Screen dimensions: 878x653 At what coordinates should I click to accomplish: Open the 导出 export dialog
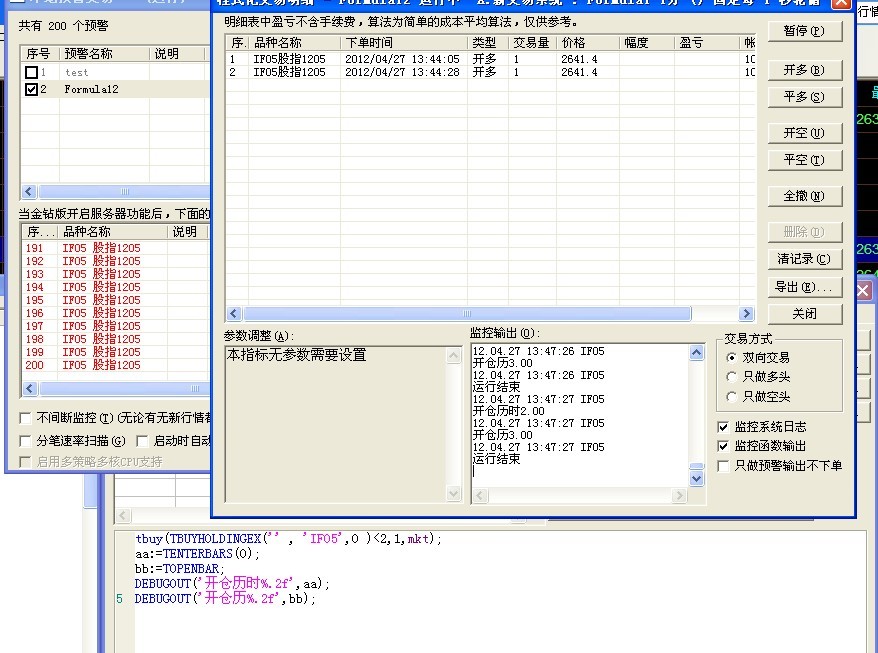tap(804, 287)
